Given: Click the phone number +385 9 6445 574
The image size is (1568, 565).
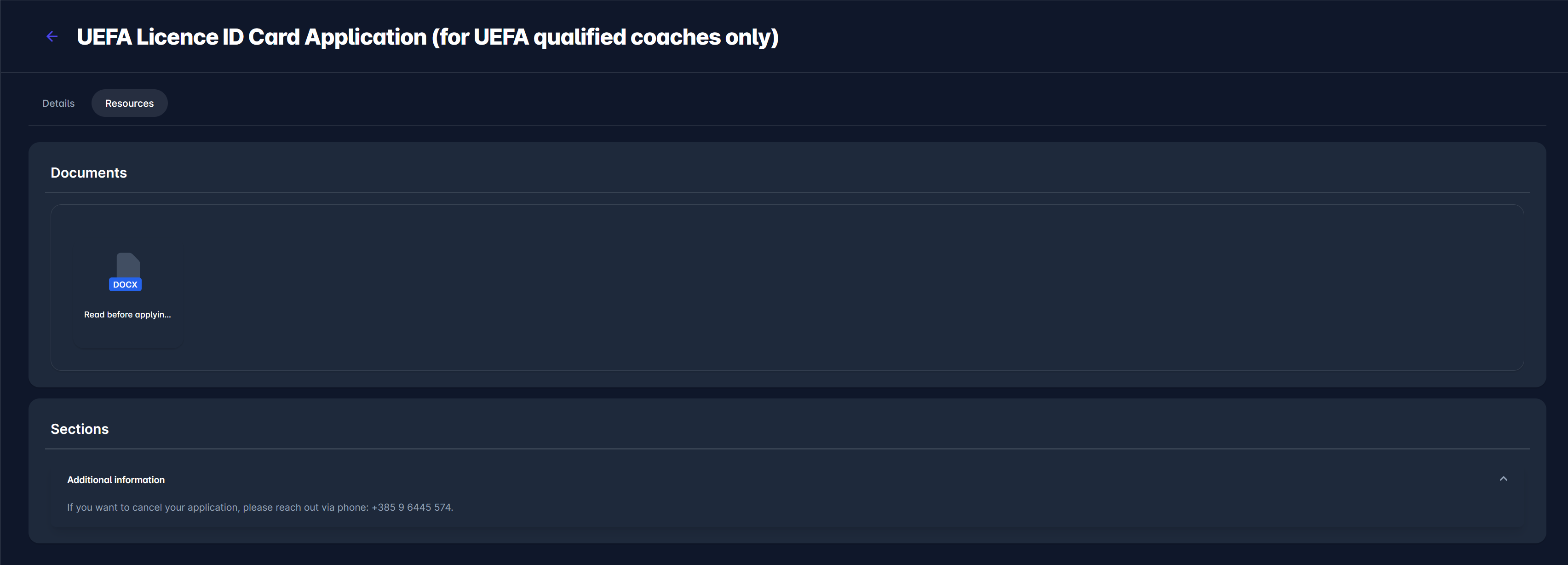Looking at the screenshot, I should click(412, 507).
